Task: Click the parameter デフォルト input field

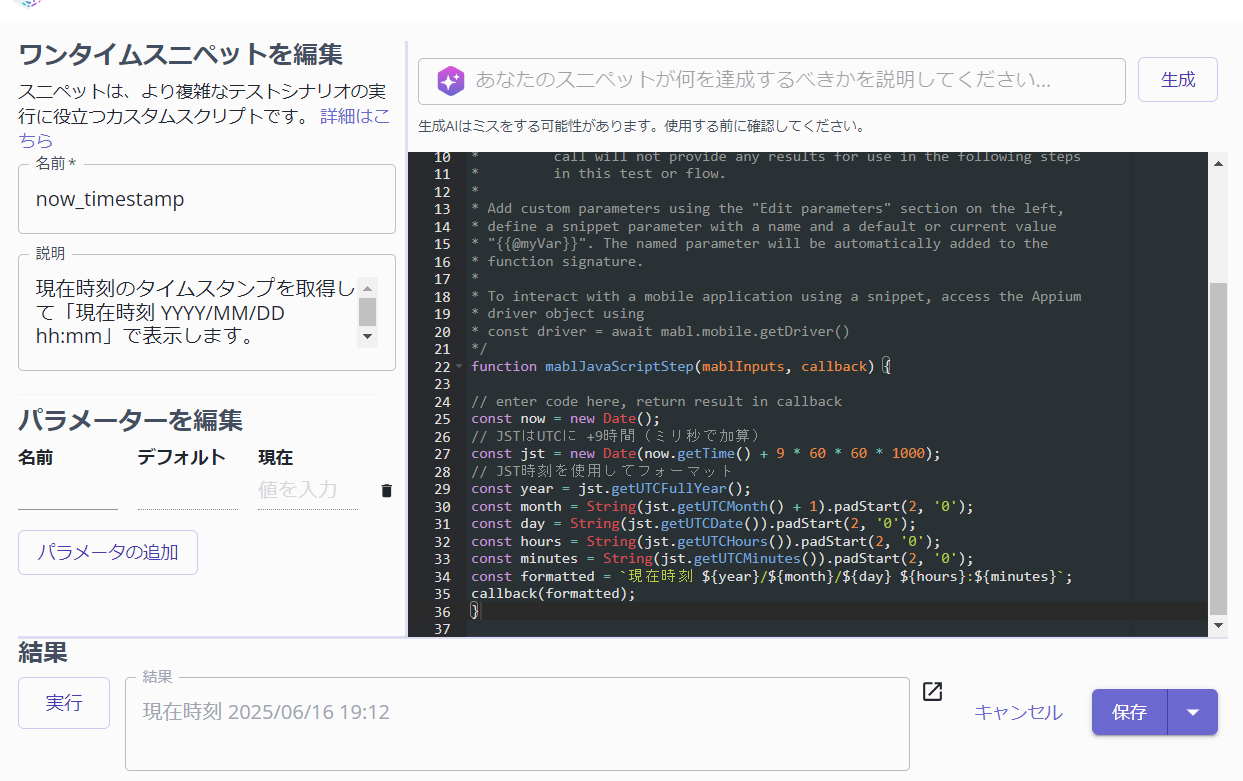Action: coord(188,490)
